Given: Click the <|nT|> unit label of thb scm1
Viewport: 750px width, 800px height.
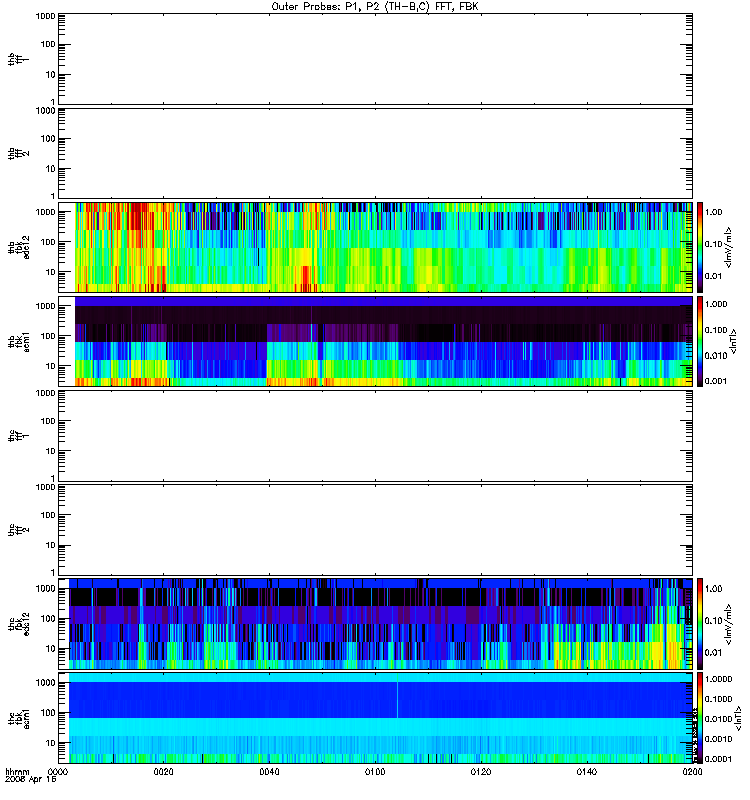Looking at the screenshot, I should click(x=733, y=341).
